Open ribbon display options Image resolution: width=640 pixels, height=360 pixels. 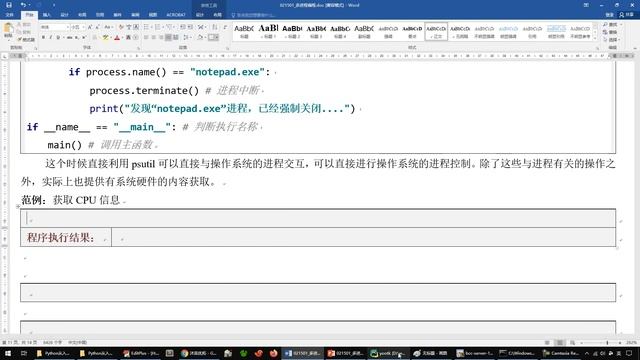coord(586,5)
